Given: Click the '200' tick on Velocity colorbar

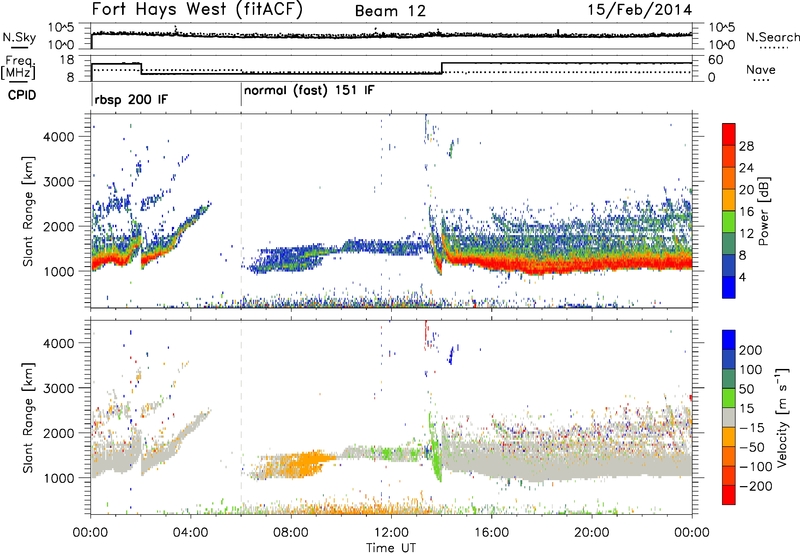Looking at the screenshot, I should [751, 350].
